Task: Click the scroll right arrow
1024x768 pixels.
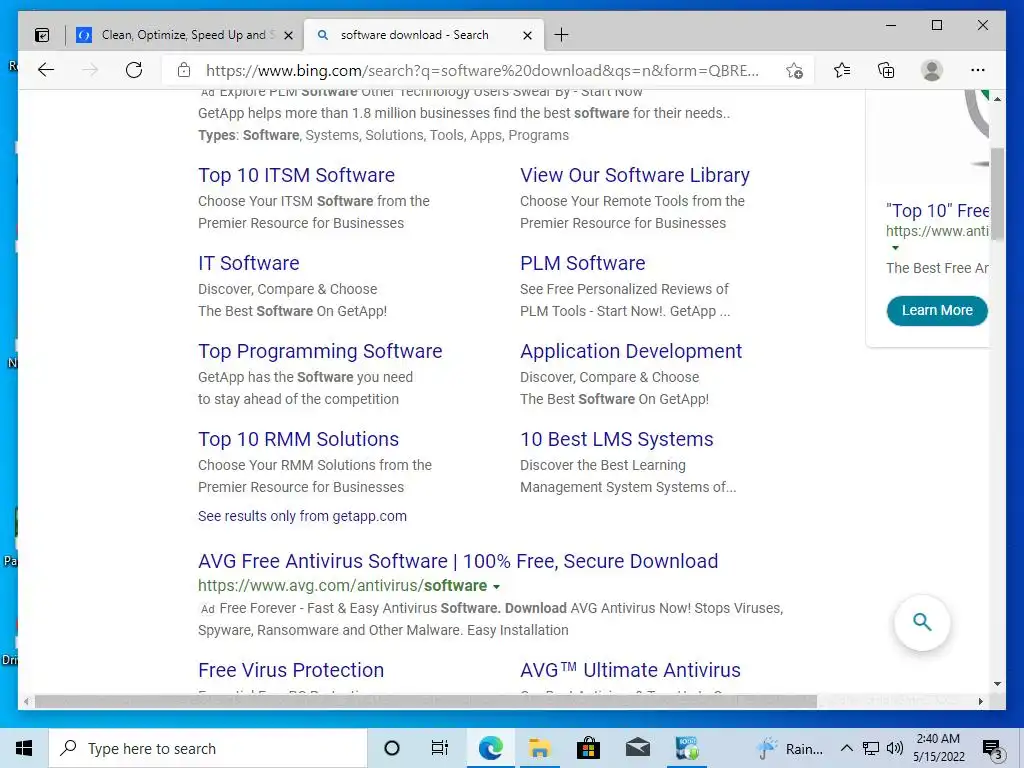Action: click(x=980, y=701)
